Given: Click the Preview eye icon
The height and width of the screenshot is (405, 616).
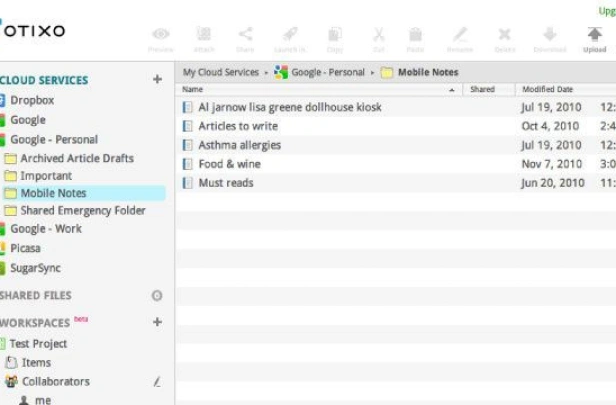Looking at the screenshot, I should coord(161,34).
